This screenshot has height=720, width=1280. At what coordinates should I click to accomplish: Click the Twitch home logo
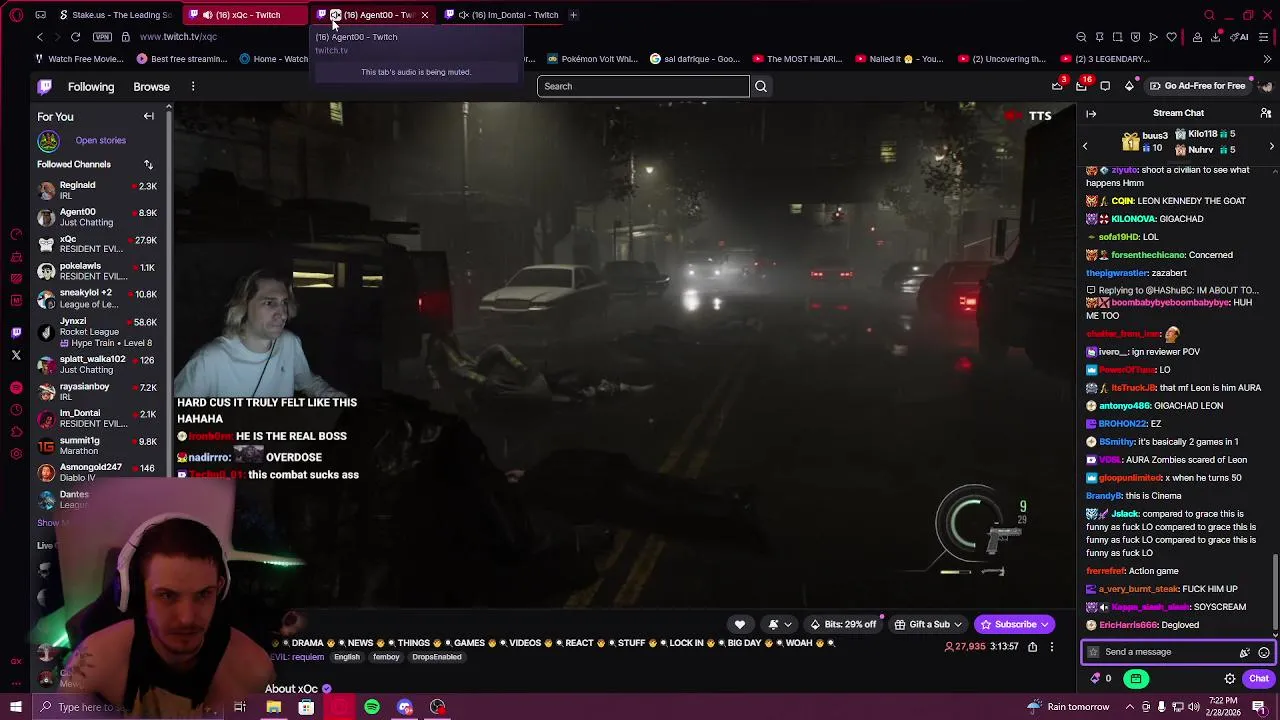pos(45,87)
